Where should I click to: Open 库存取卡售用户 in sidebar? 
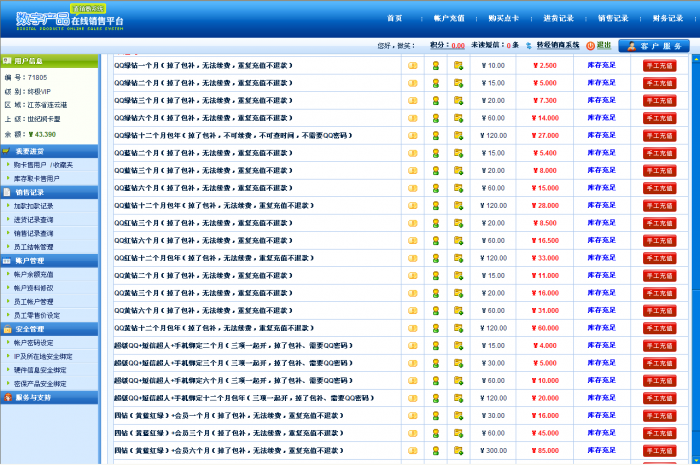(x=36, y=179)
